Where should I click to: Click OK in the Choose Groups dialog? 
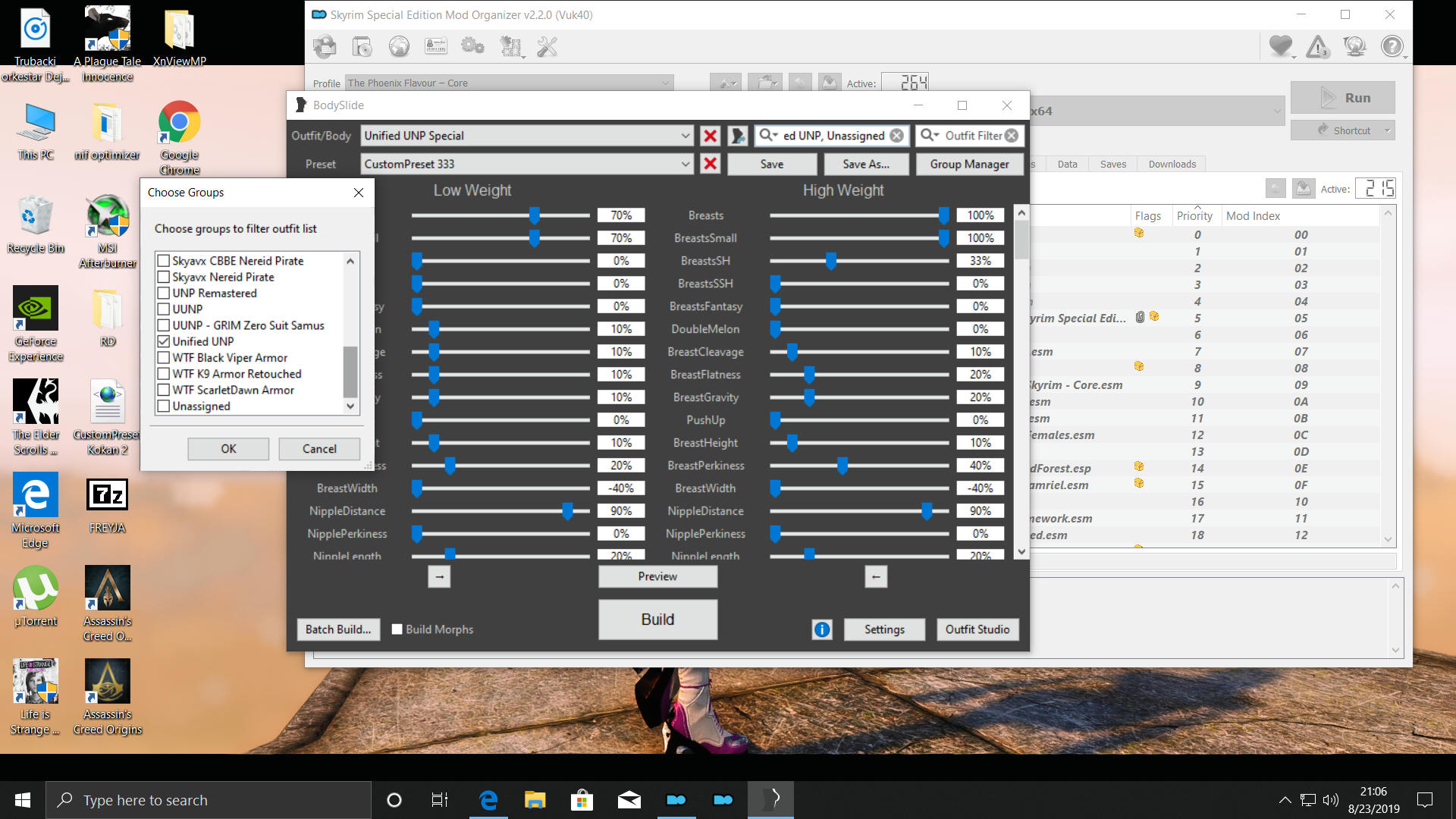point(228,449)
